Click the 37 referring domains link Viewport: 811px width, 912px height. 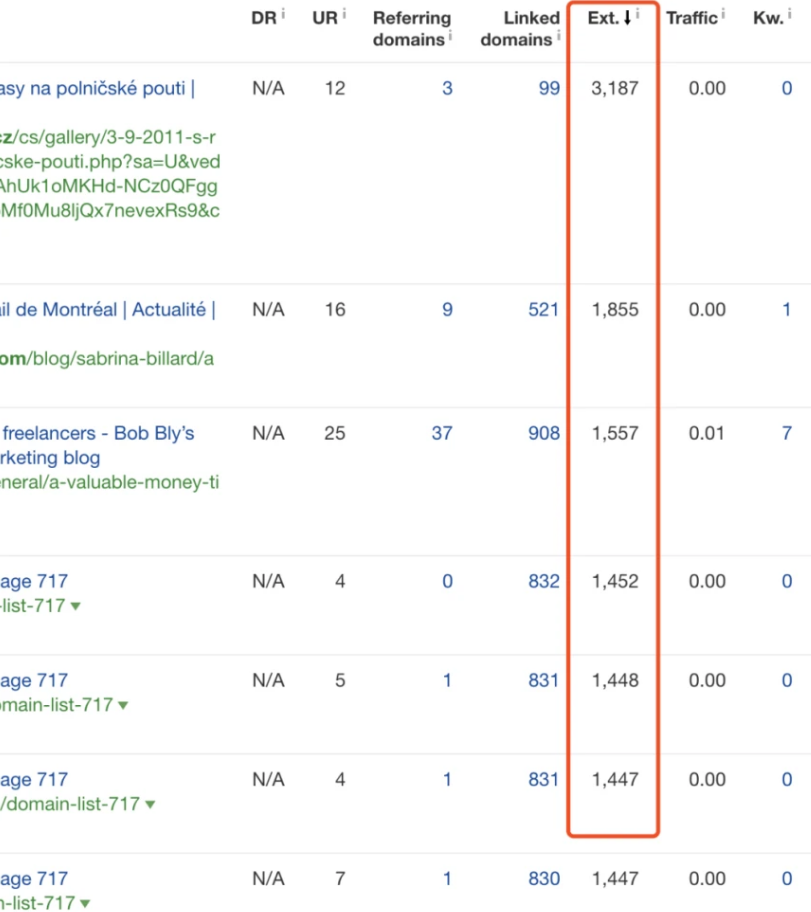441,433
